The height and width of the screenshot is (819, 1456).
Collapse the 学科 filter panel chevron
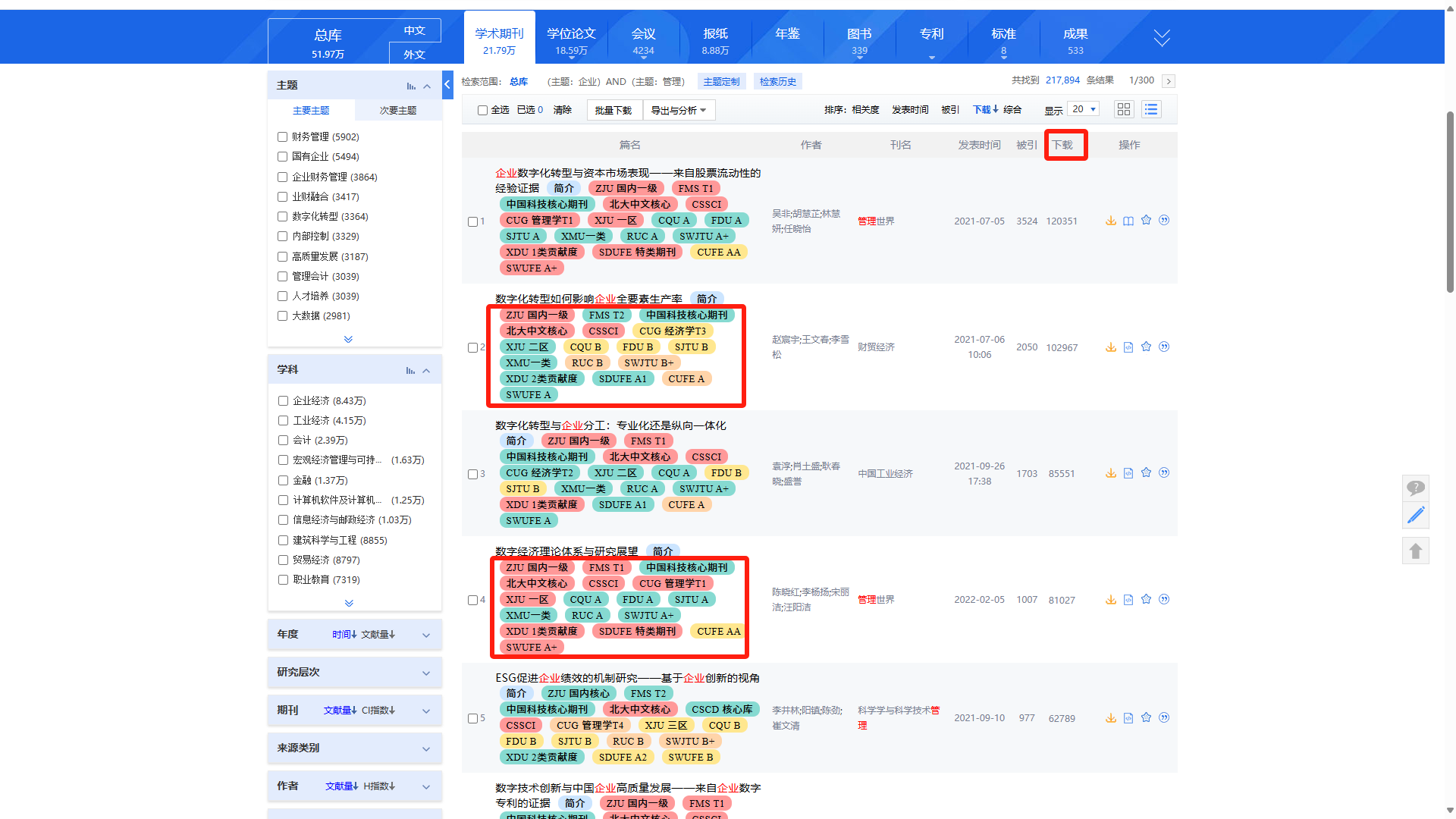pyautogui.click(x=426, y=371)
